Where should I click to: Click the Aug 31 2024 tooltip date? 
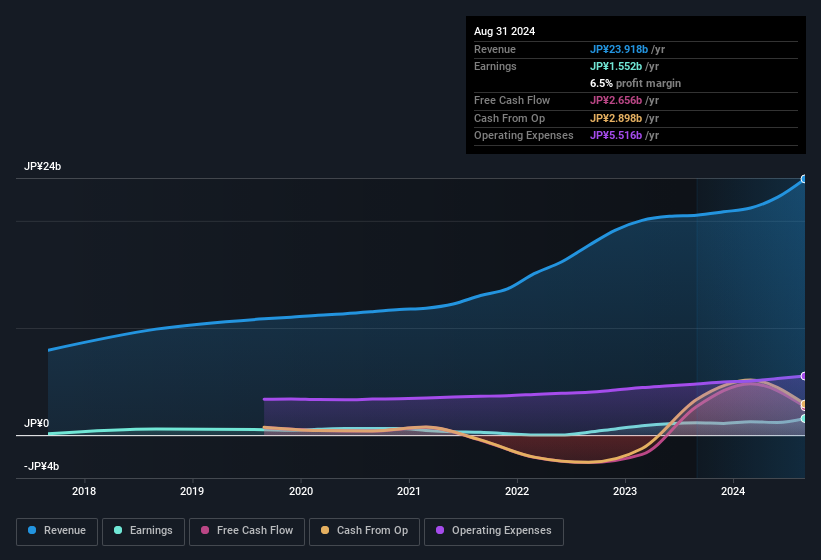click(x=504, y=31)
